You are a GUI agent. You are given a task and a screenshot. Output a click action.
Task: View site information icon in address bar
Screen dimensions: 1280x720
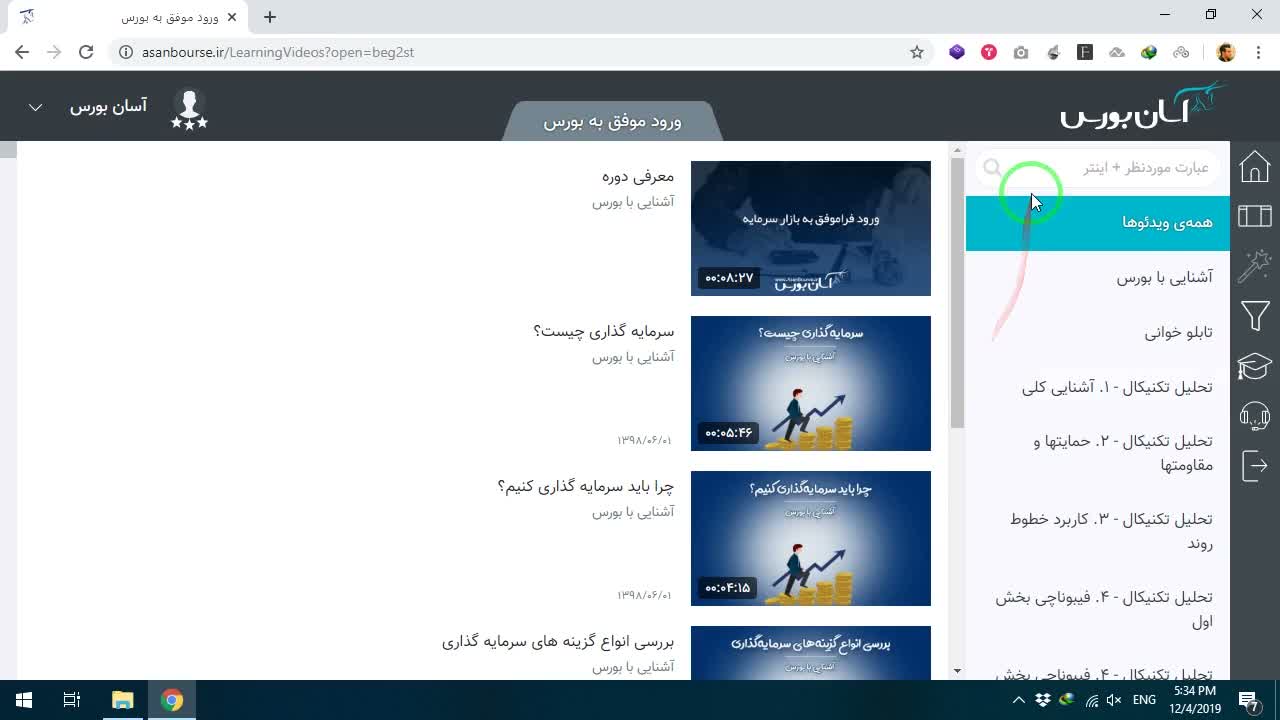(126, 52)
